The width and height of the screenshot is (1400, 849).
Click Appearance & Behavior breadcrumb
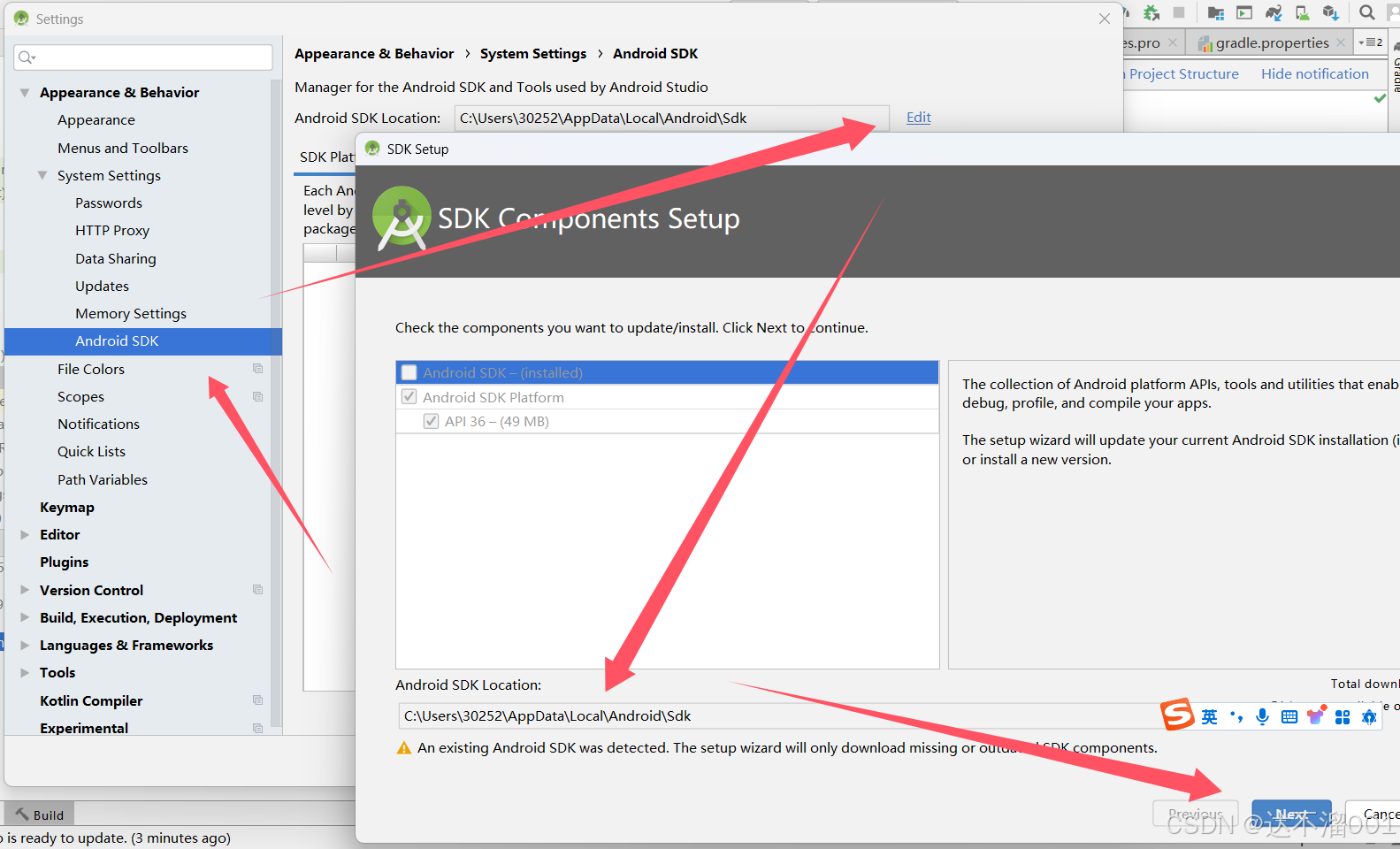tap(374, 53)
